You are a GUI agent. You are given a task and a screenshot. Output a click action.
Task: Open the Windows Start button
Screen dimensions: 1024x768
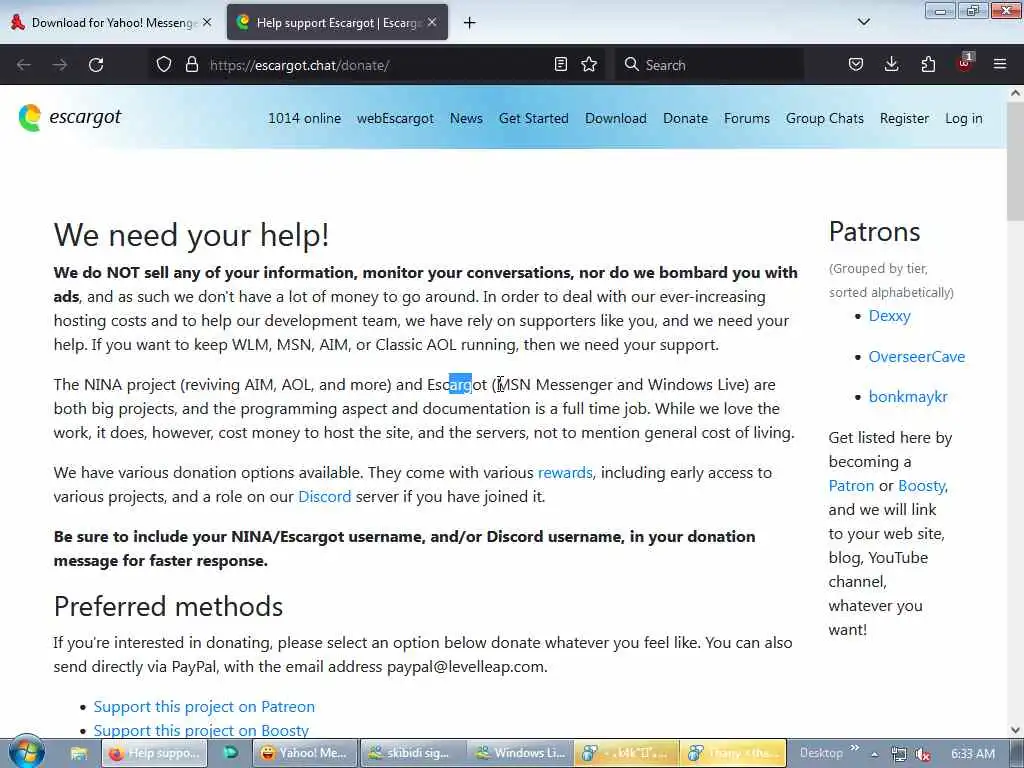[x=26, y=752]
